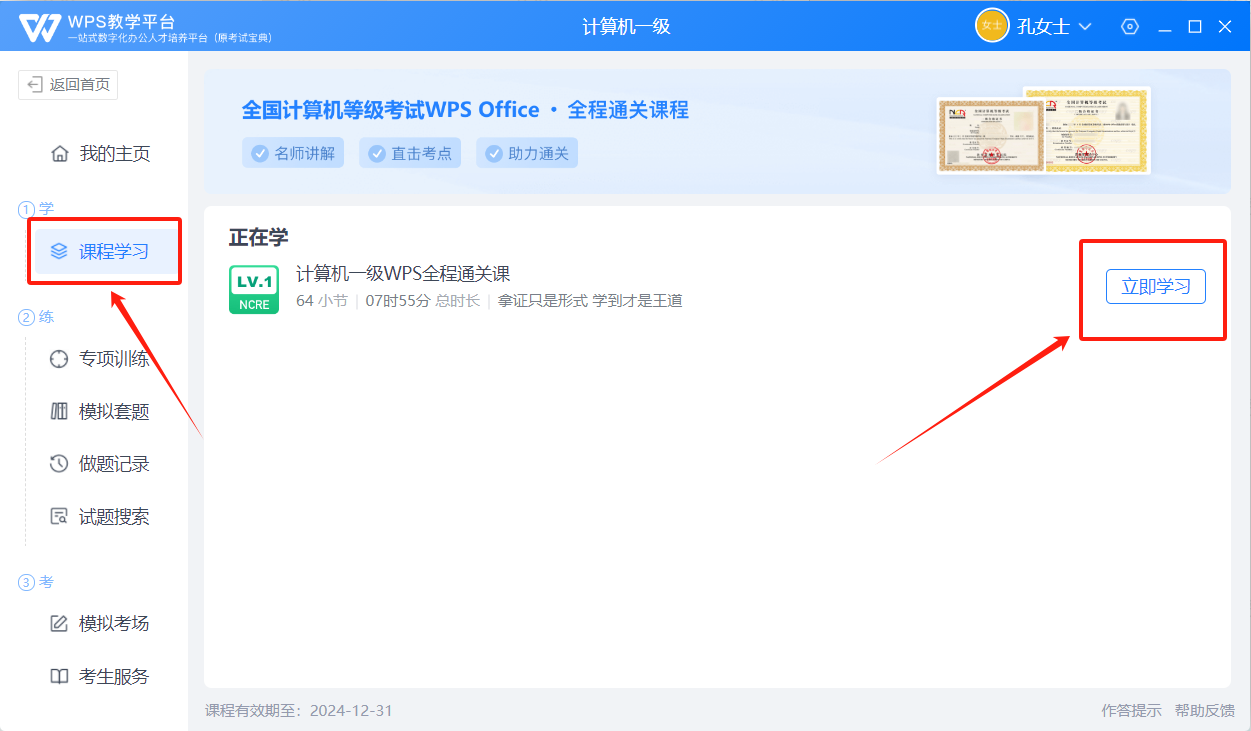Click the edit icon for 模拟考场
1251x731 pixels.
[x=59, y=624]
